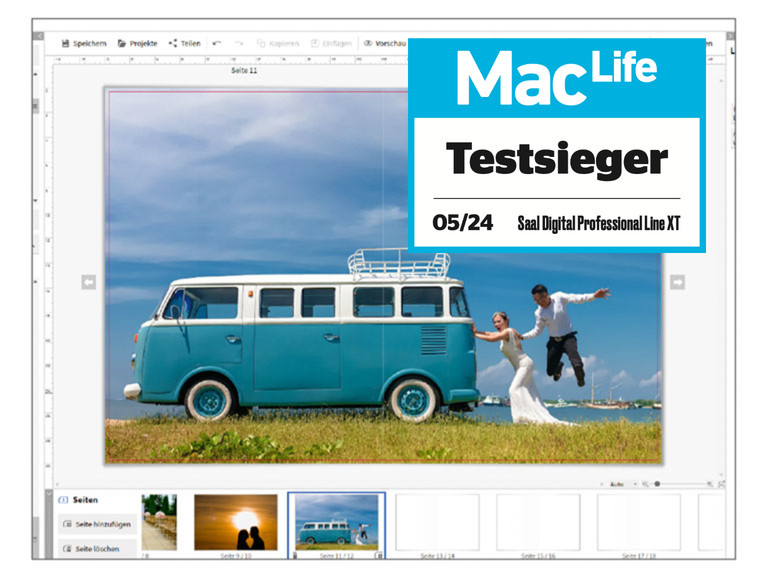
Task: Click the zoom slider handle
Action: pos(657,484)
